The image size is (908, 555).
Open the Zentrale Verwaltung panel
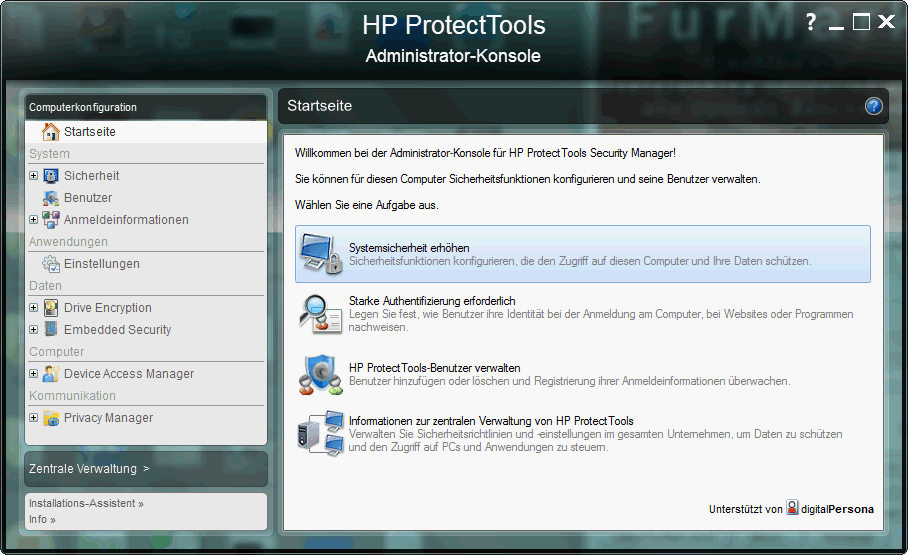point(146,469)
